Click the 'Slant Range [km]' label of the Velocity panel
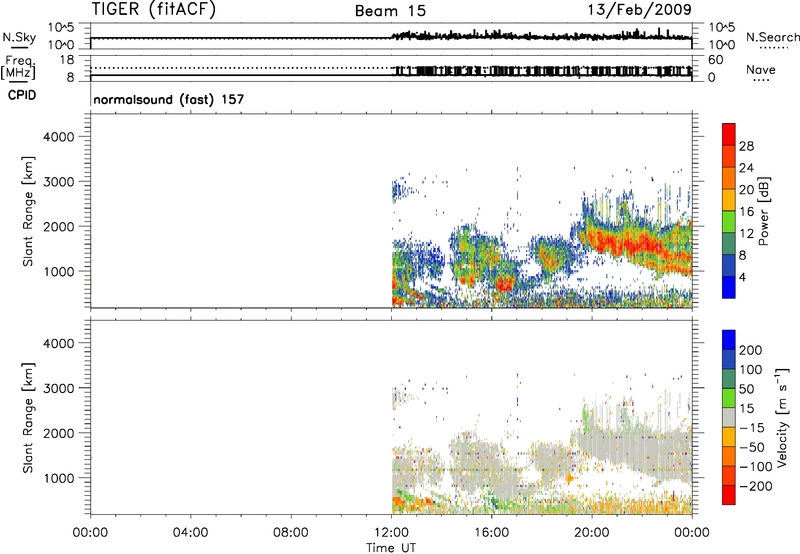The height and width of the screenshot is (554, 800). (x=28, y=418)
